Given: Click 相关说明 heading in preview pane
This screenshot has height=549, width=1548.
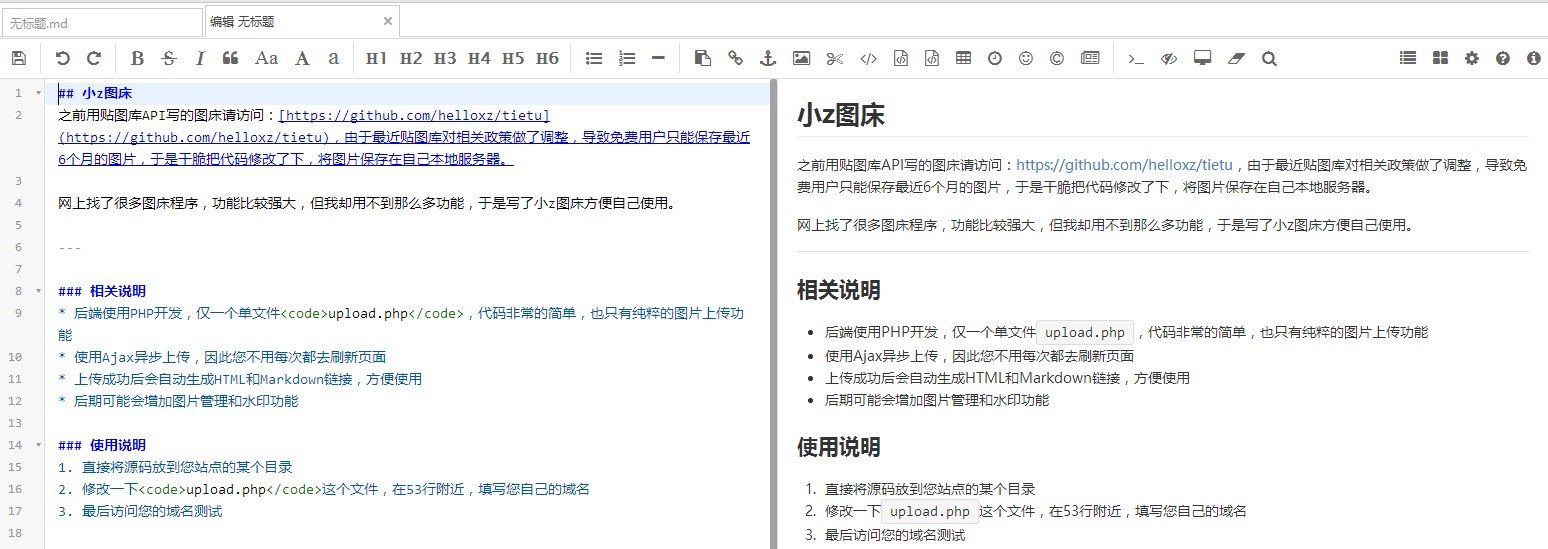Looking at the screenshot, I should pyautogui.click(x=839, y=291).
